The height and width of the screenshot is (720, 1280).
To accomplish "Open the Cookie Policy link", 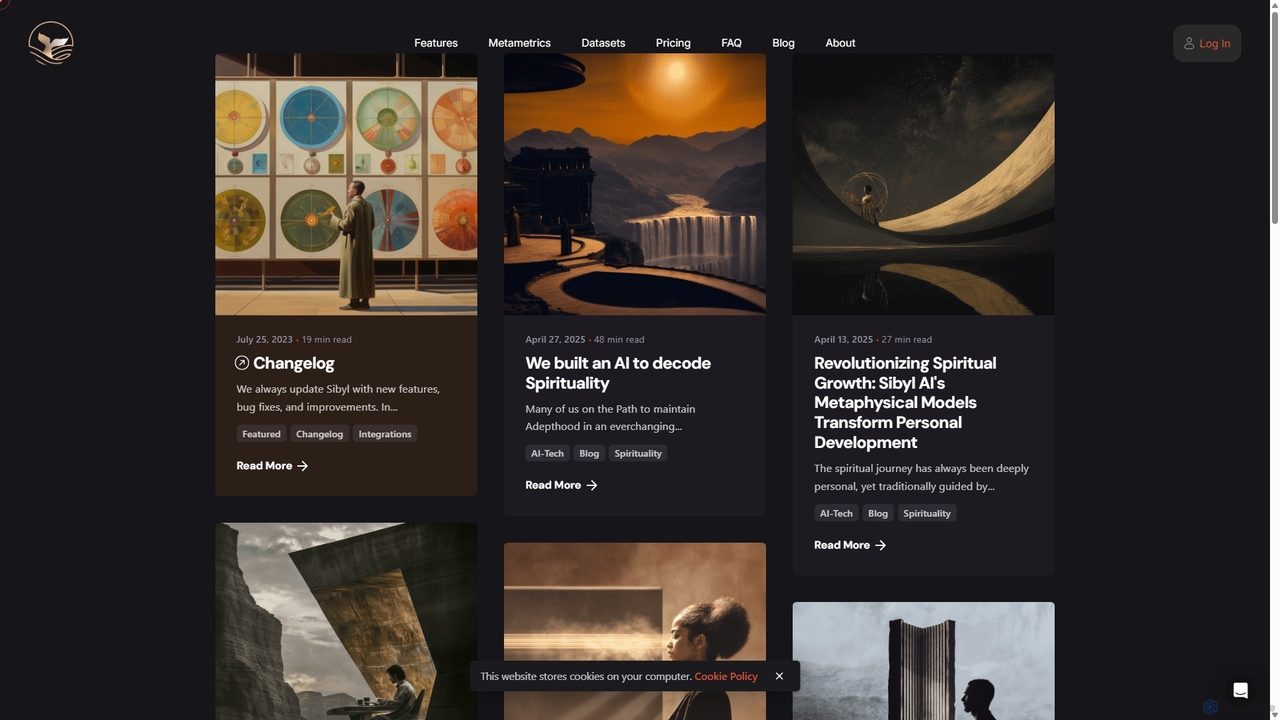I will 726,676.
